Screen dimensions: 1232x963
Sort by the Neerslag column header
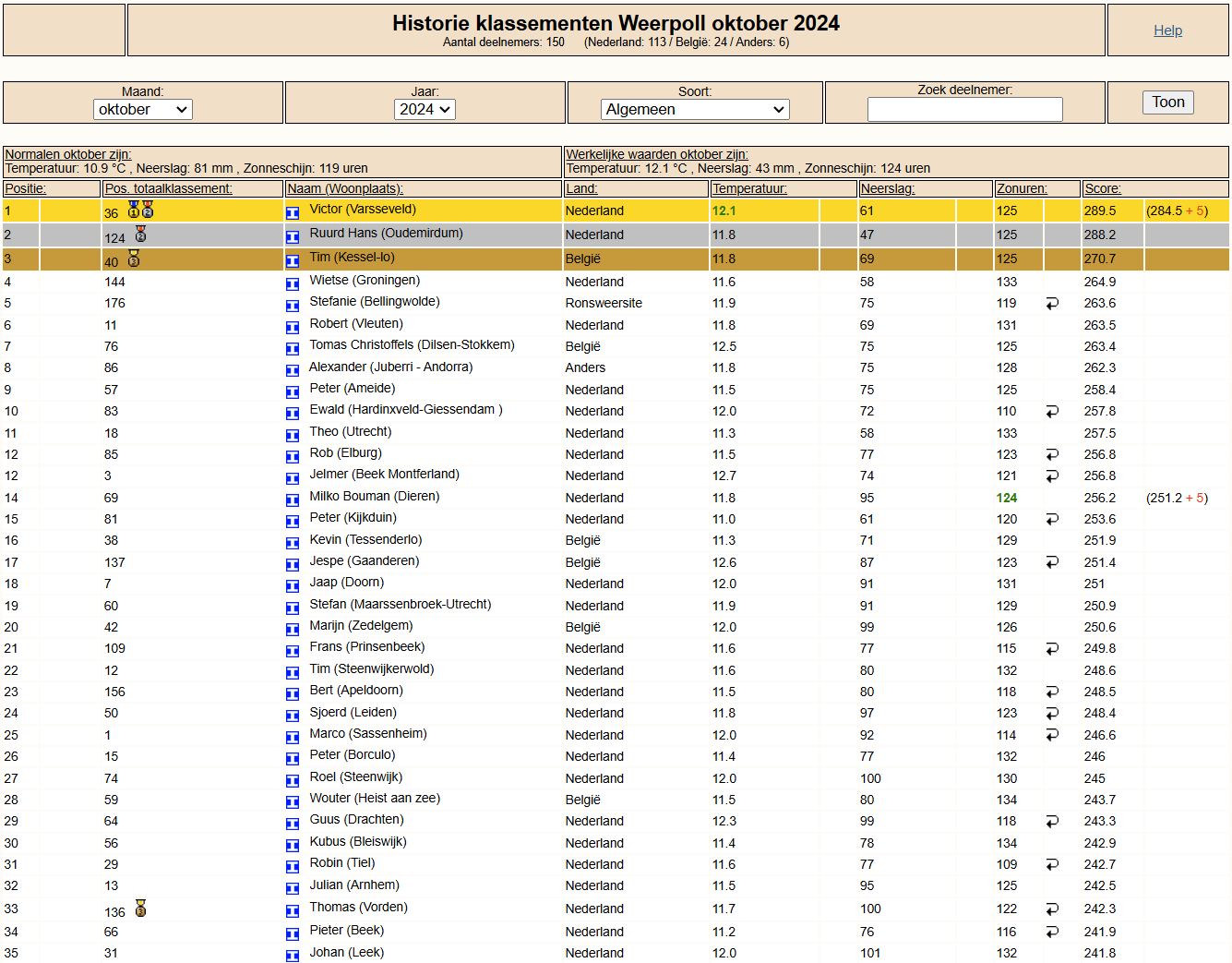coord(887,188)
